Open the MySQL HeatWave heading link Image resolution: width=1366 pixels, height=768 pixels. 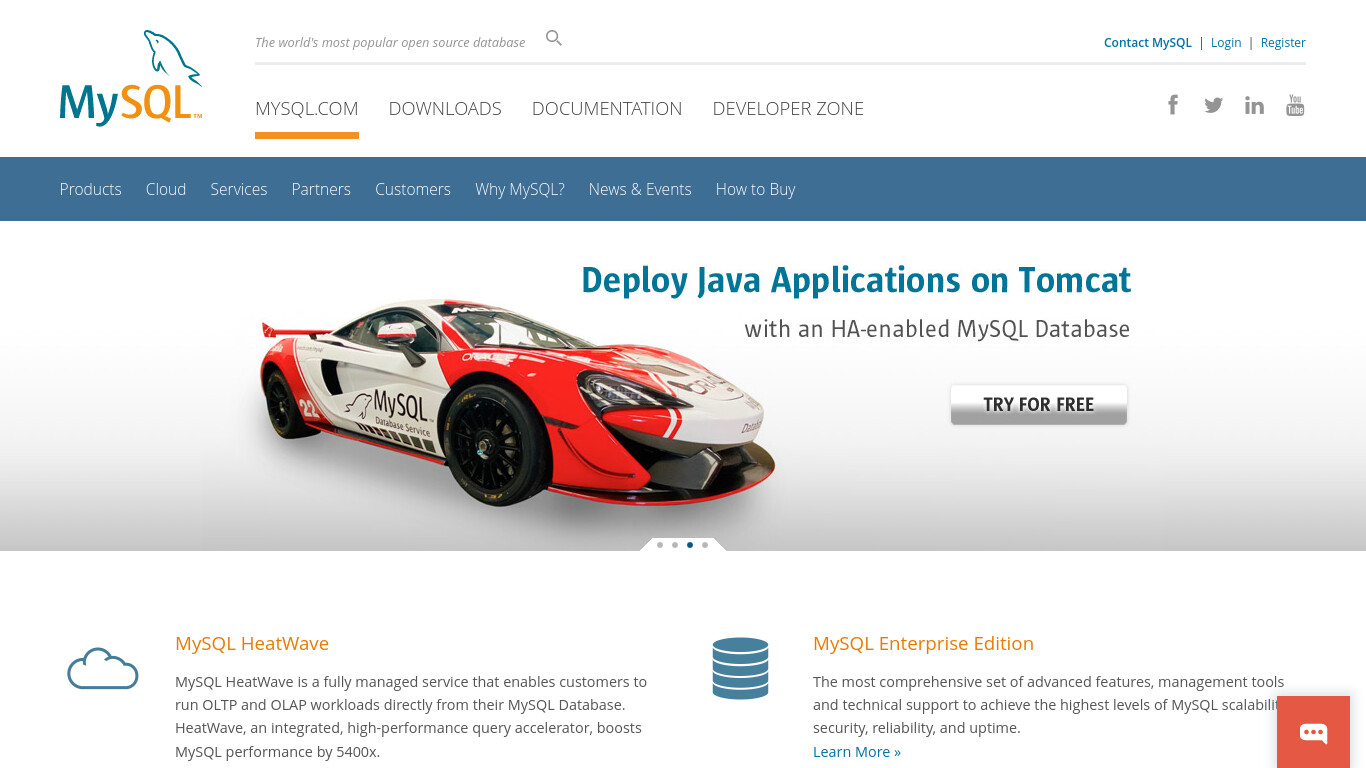pyautogui.click(x=252, y=644)
